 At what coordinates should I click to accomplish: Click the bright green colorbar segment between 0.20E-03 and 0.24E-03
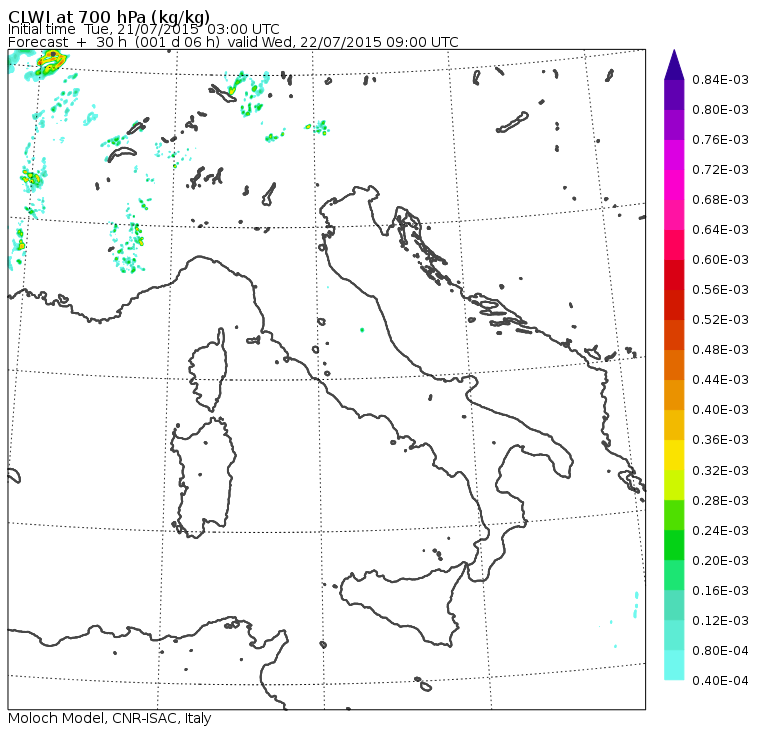(x=674, y=545)
